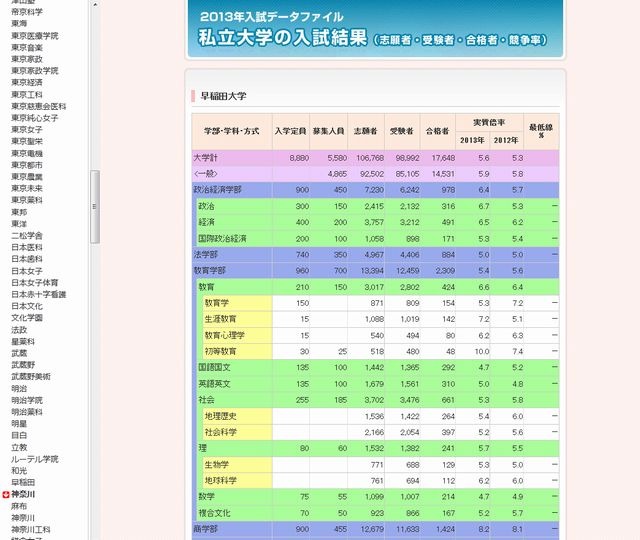This screenshot has height=540, width=640.
Task: Open 日本赤十字看護 university link
Action: pyautogui.click(x=39, y=294)
